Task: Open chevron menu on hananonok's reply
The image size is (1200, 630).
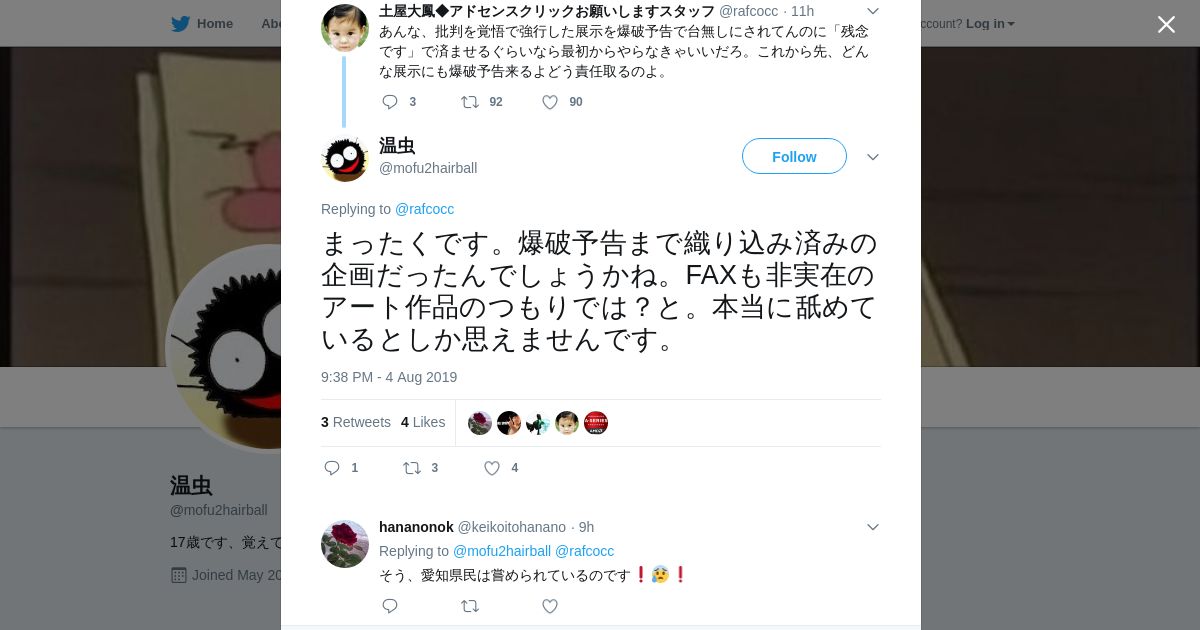Action: click(x=872, y=527)
